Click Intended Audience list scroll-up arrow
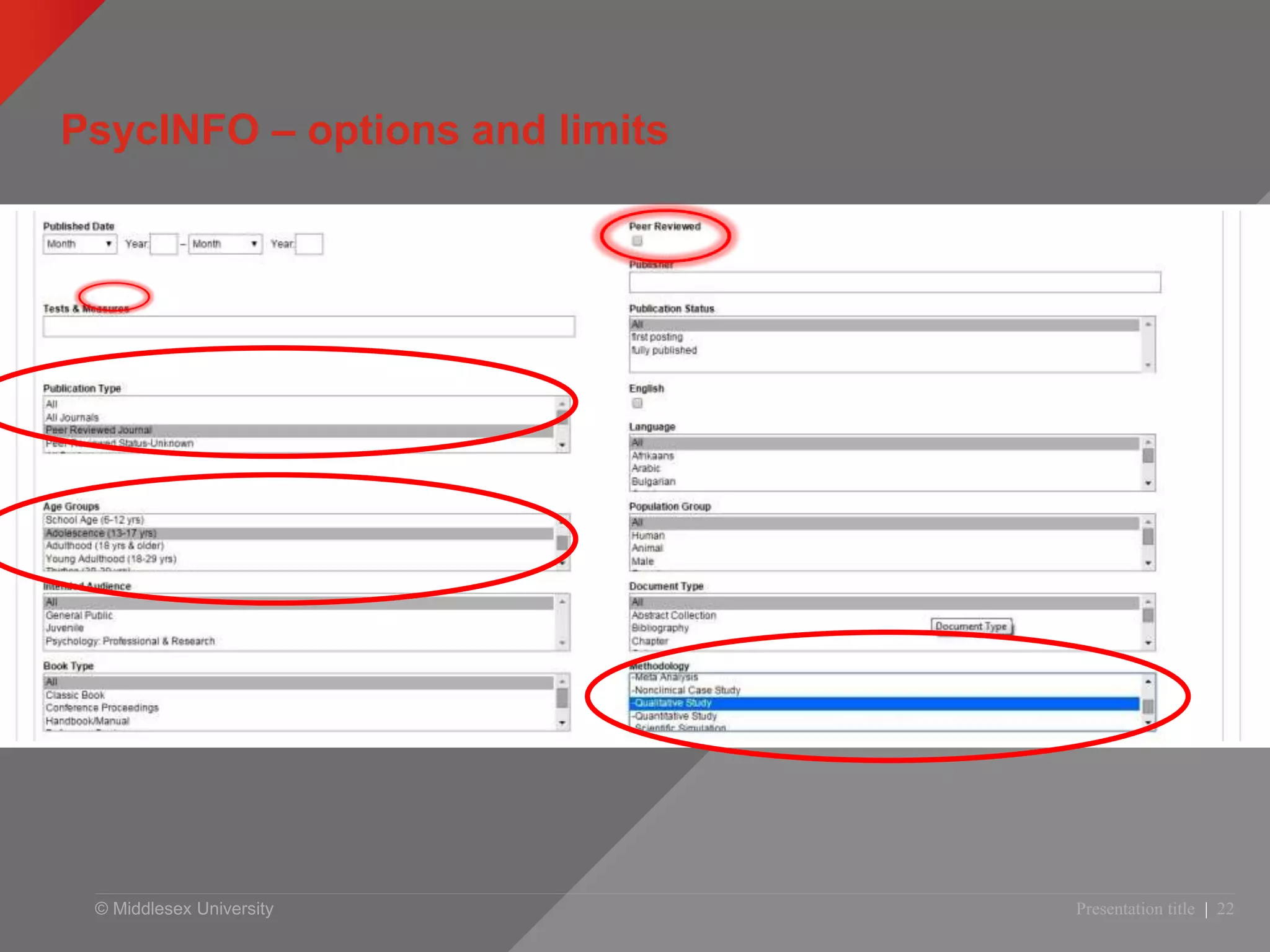 click(x=562, y=602)
